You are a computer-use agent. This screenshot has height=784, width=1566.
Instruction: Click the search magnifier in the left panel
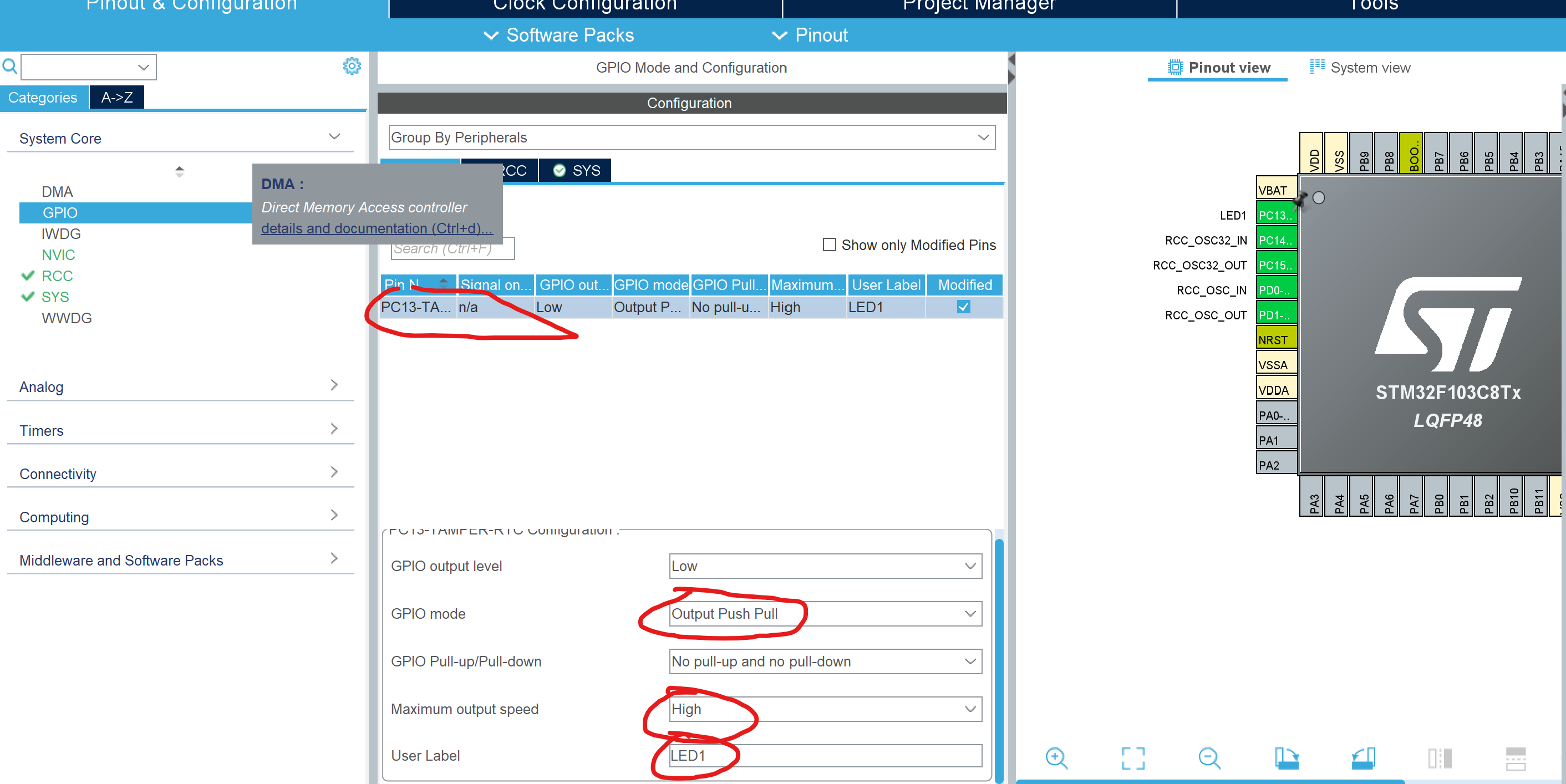10,66
